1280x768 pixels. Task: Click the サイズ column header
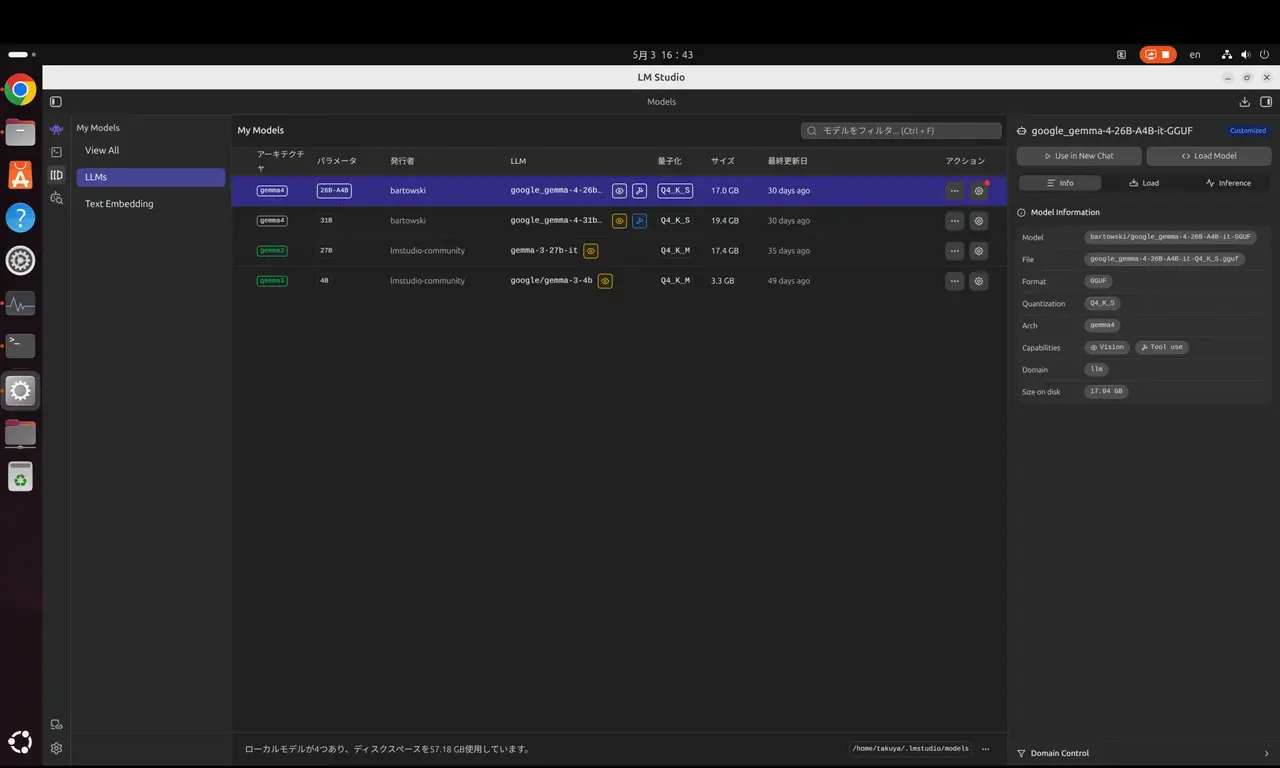click(x=723, y=161)
